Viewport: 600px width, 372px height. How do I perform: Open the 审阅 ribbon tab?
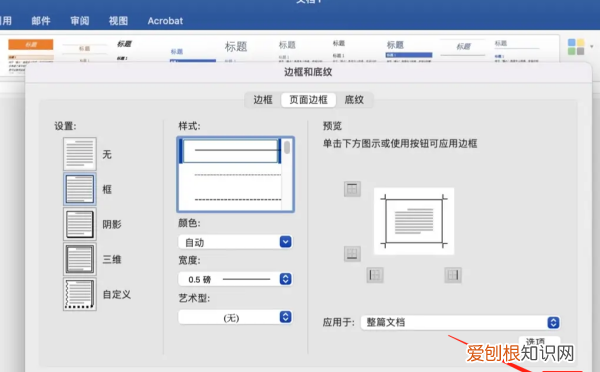tap(80, 21)
